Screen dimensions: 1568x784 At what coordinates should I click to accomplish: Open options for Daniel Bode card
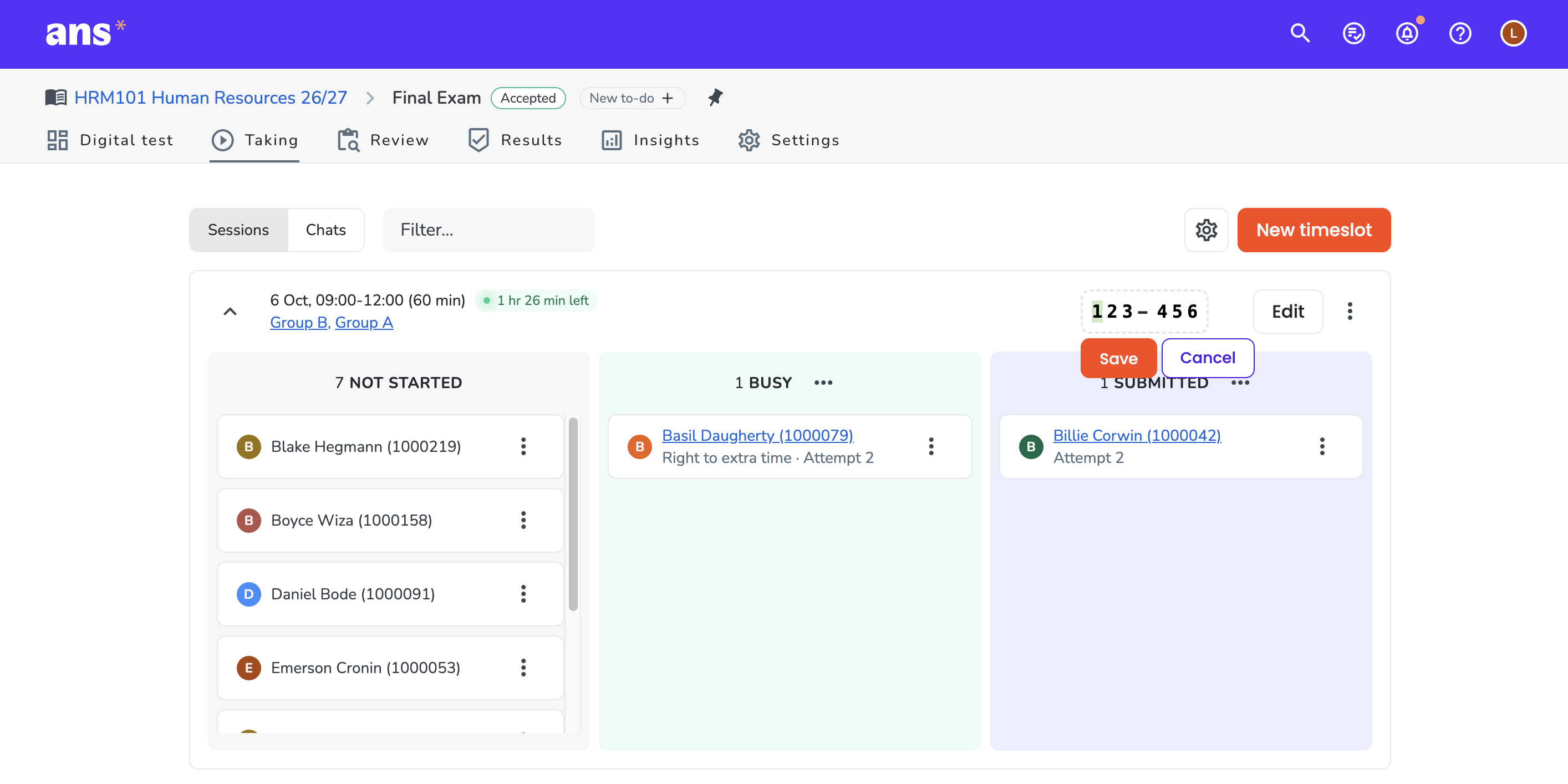523,593
